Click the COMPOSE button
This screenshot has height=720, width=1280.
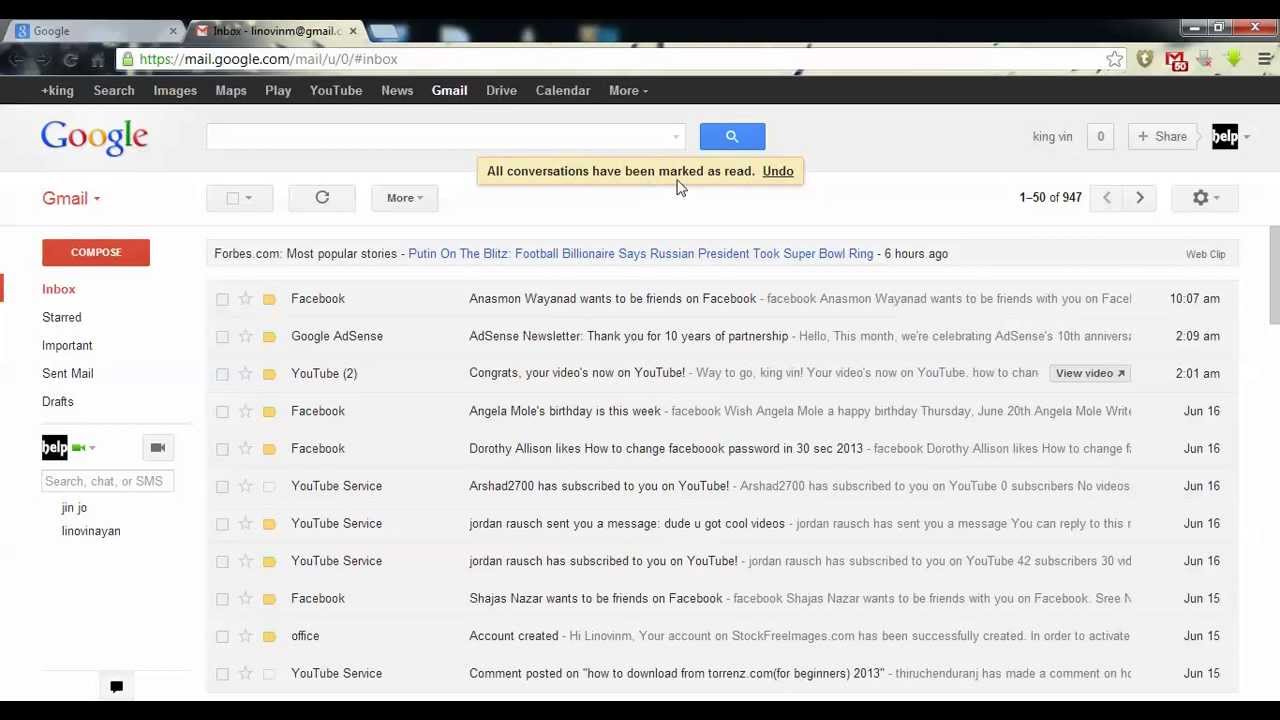96,253
